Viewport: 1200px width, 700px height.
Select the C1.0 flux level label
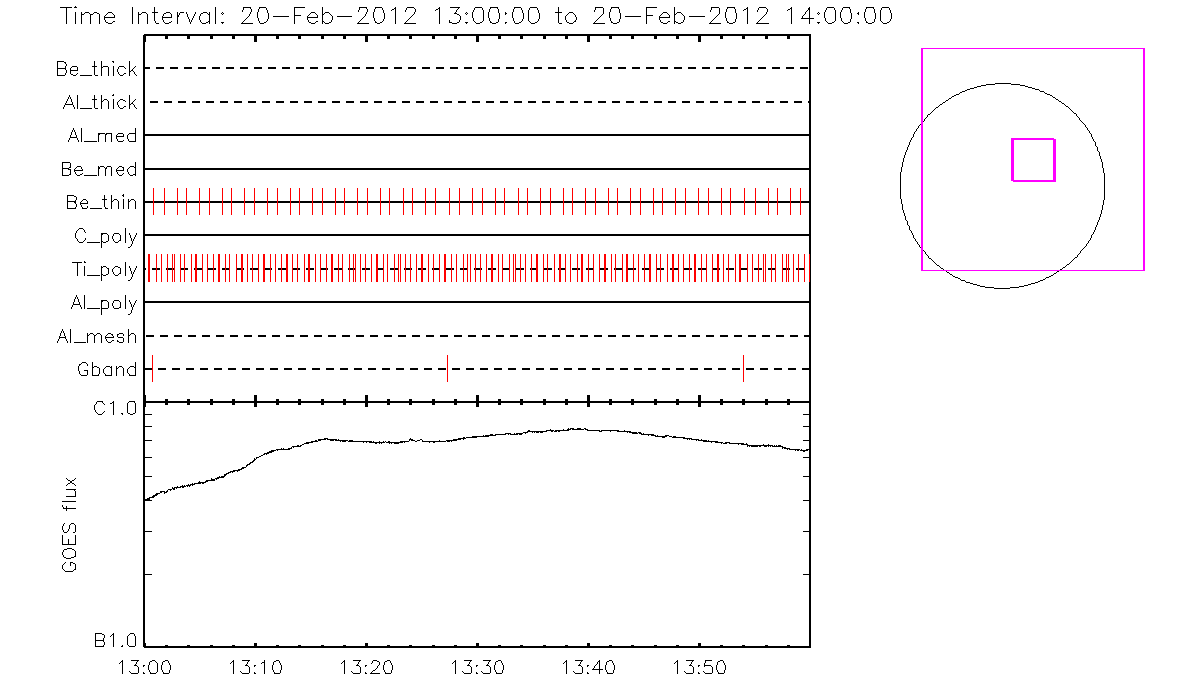116,408
